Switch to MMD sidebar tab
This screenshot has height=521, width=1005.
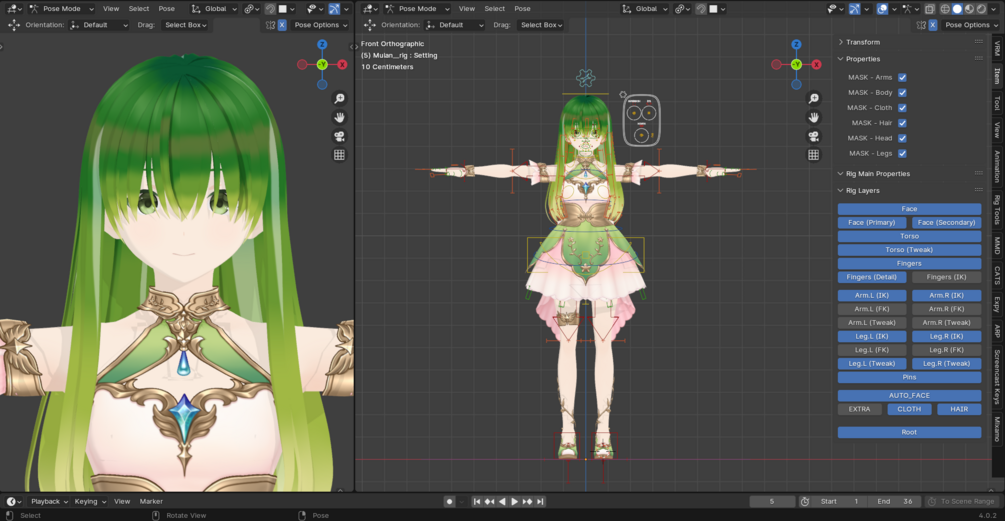click(x=997, y=245)
